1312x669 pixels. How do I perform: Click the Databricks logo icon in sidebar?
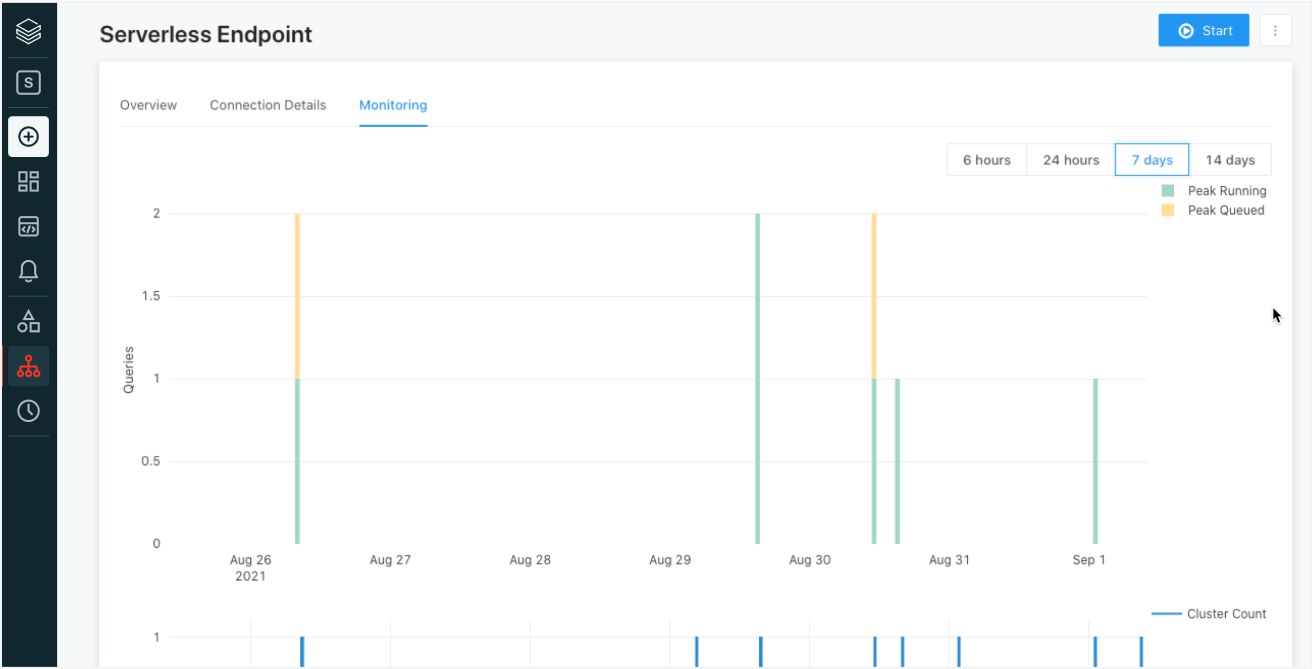(28, 33)
